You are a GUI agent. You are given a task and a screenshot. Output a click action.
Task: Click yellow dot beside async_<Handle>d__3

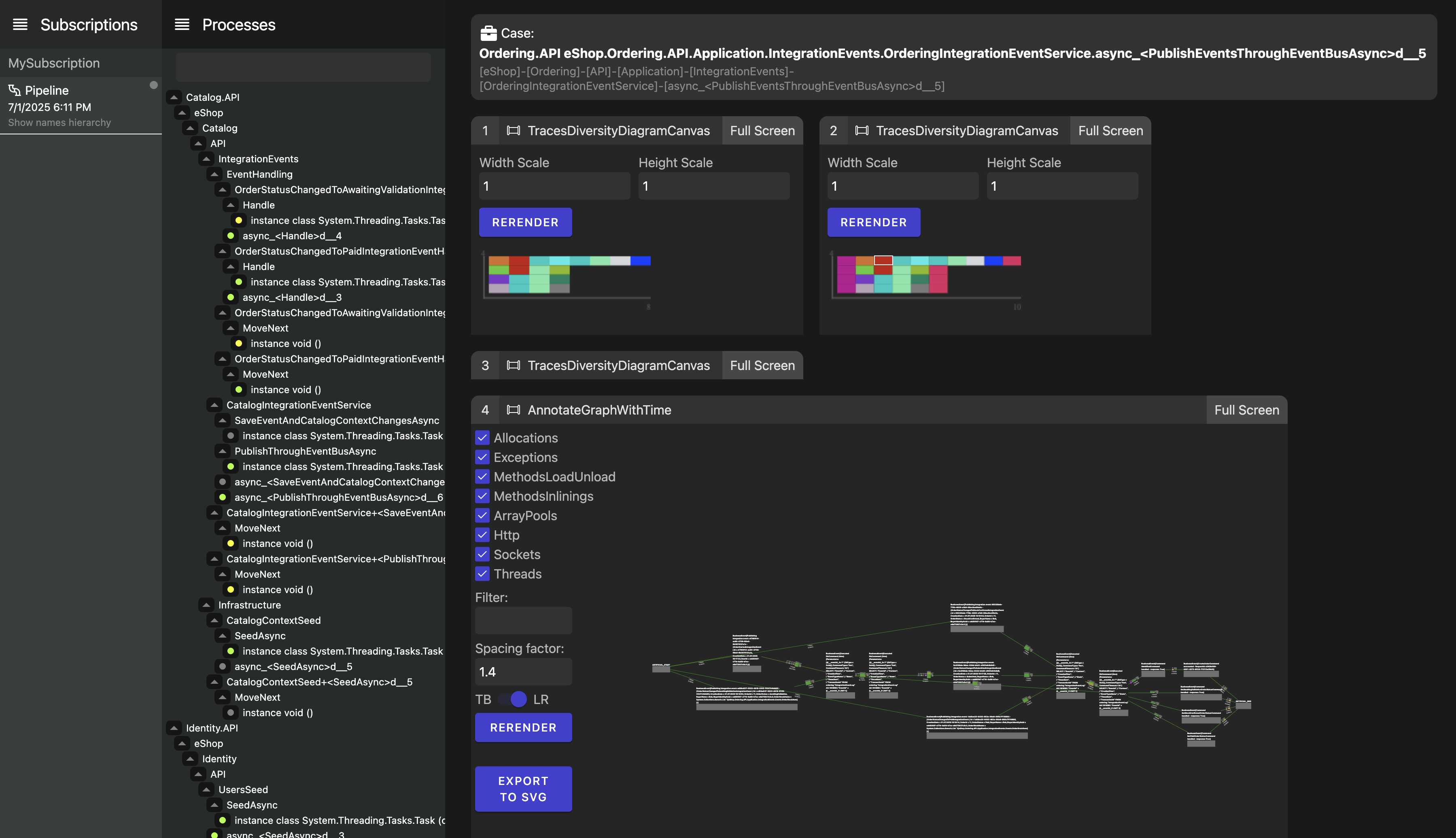[231, 298]
